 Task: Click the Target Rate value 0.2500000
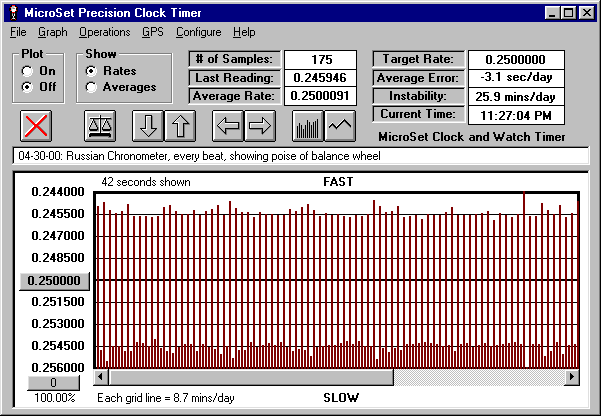coord(516,60)
